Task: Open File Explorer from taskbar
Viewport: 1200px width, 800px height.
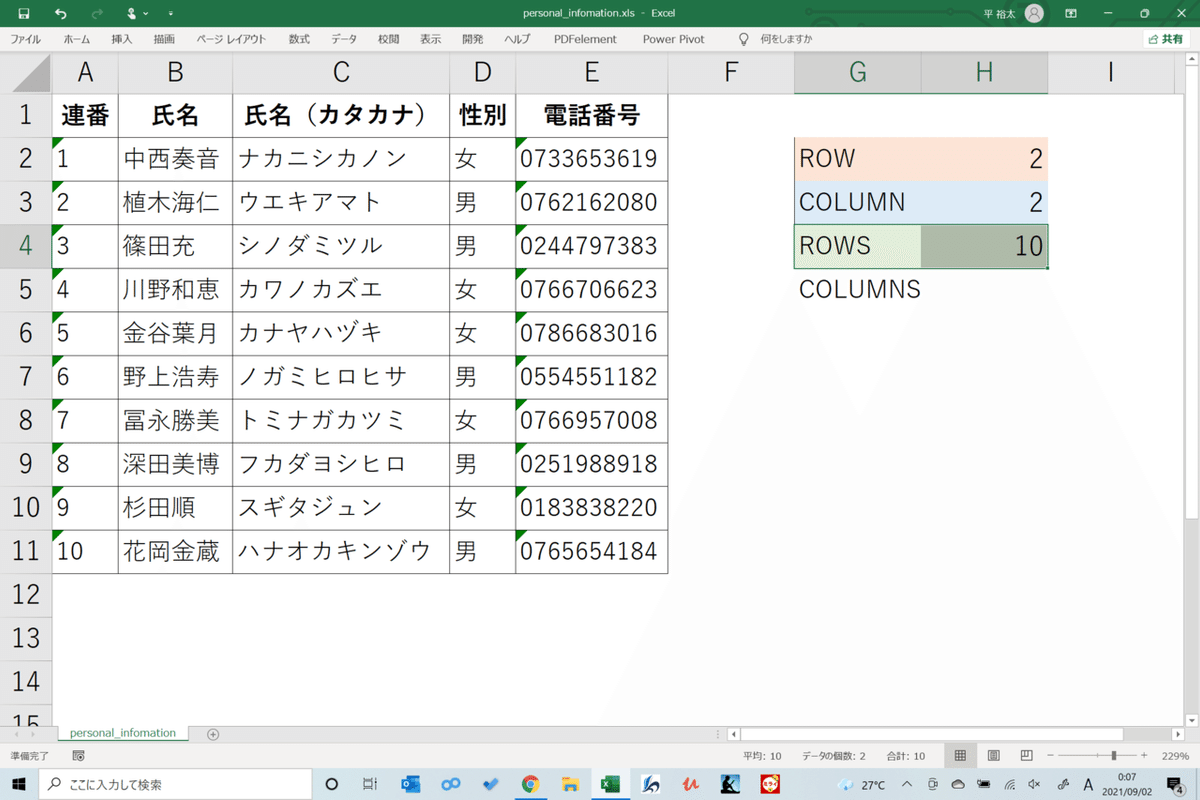Action: (x=570, y=784)
